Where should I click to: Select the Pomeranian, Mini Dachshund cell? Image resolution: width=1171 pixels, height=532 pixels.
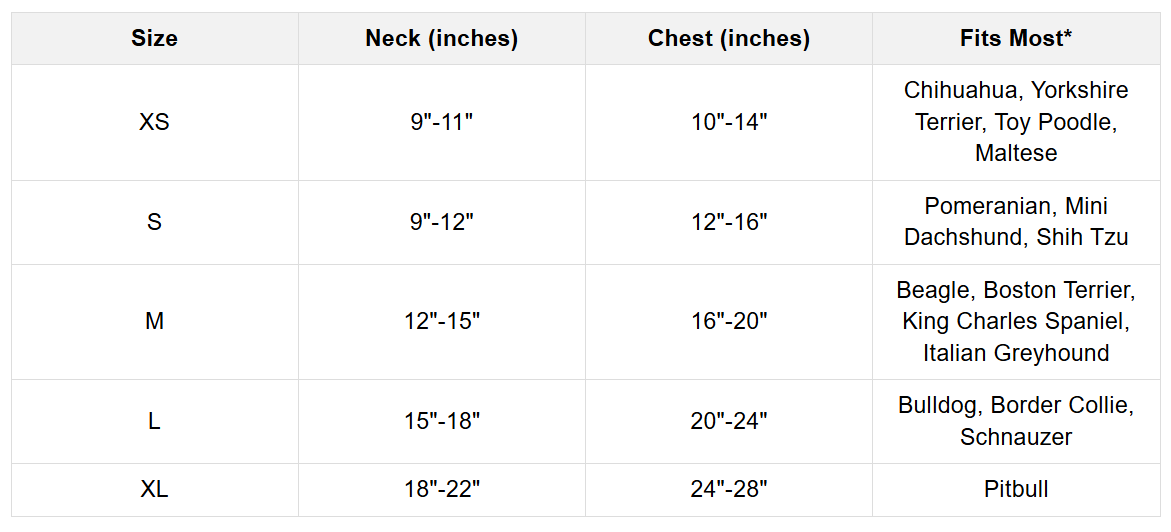click(x=1015, y=222)
